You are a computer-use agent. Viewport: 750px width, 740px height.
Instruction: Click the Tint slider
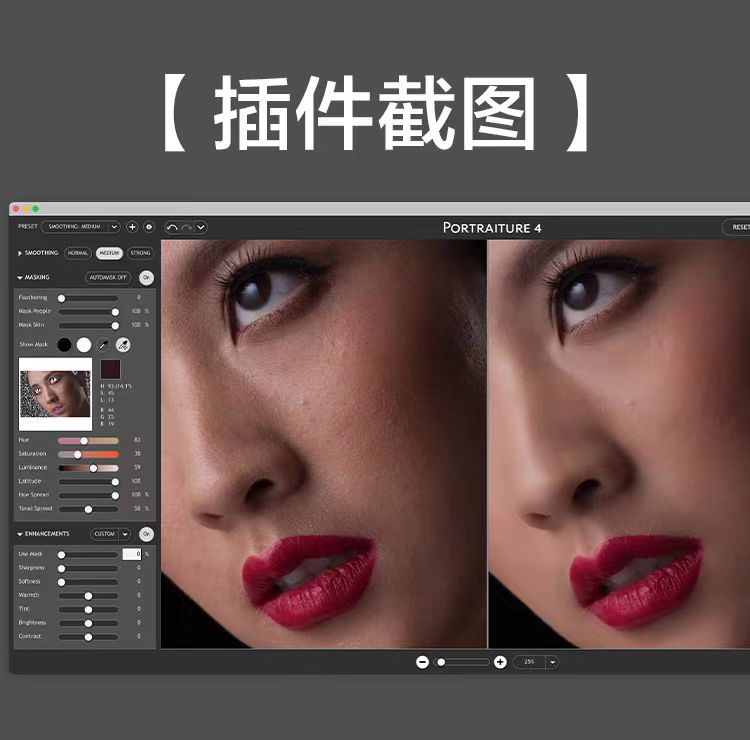click(88, 610)
